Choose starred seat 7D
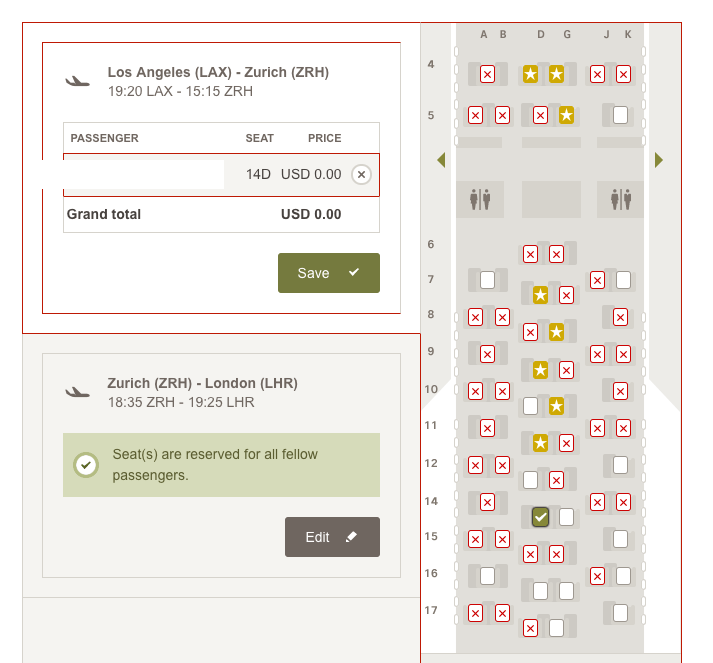 540,295
